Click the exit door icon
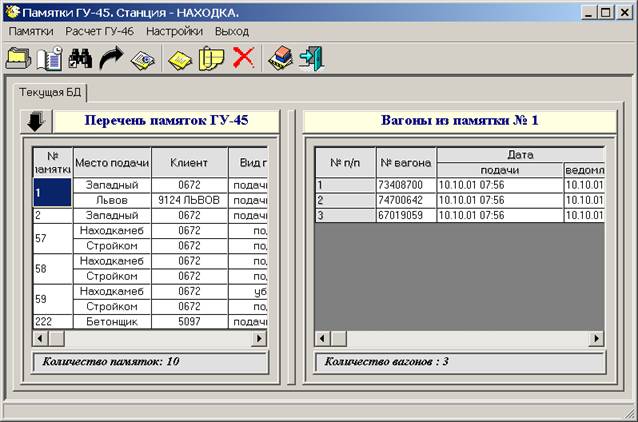The image size is (638, 422). (x=311, y=58)
